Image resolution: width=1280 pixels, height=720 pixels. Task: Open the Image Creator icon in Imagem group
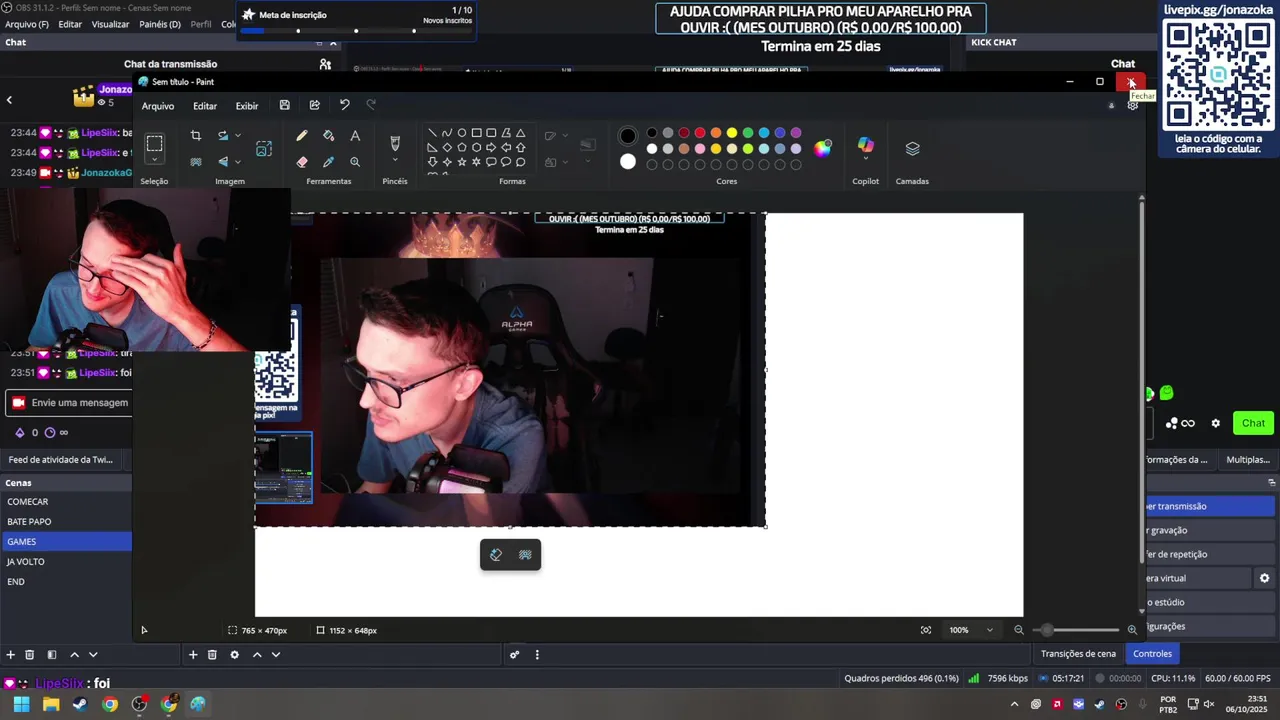click(x=264, y=148)
